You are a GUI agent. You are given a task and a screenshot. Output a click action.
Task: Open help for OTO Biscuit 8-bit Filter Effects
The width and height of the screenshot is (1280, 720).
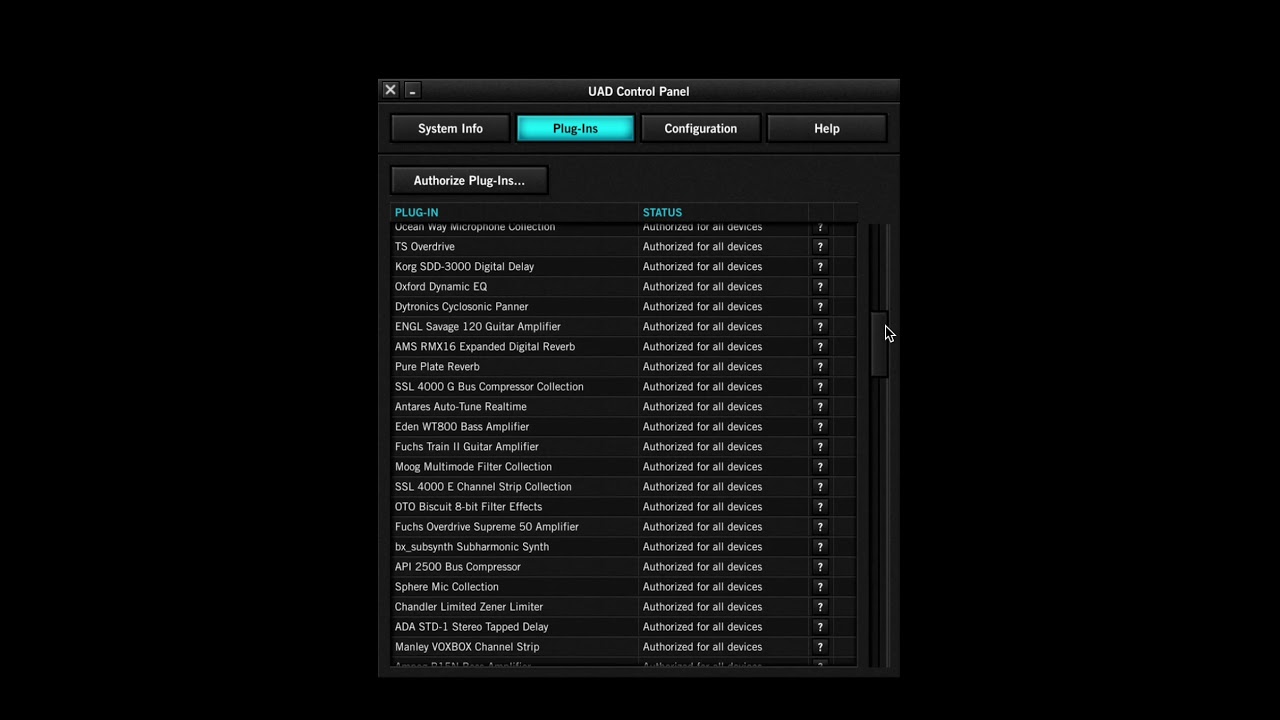pyautogui.click(x=820, y=507)
